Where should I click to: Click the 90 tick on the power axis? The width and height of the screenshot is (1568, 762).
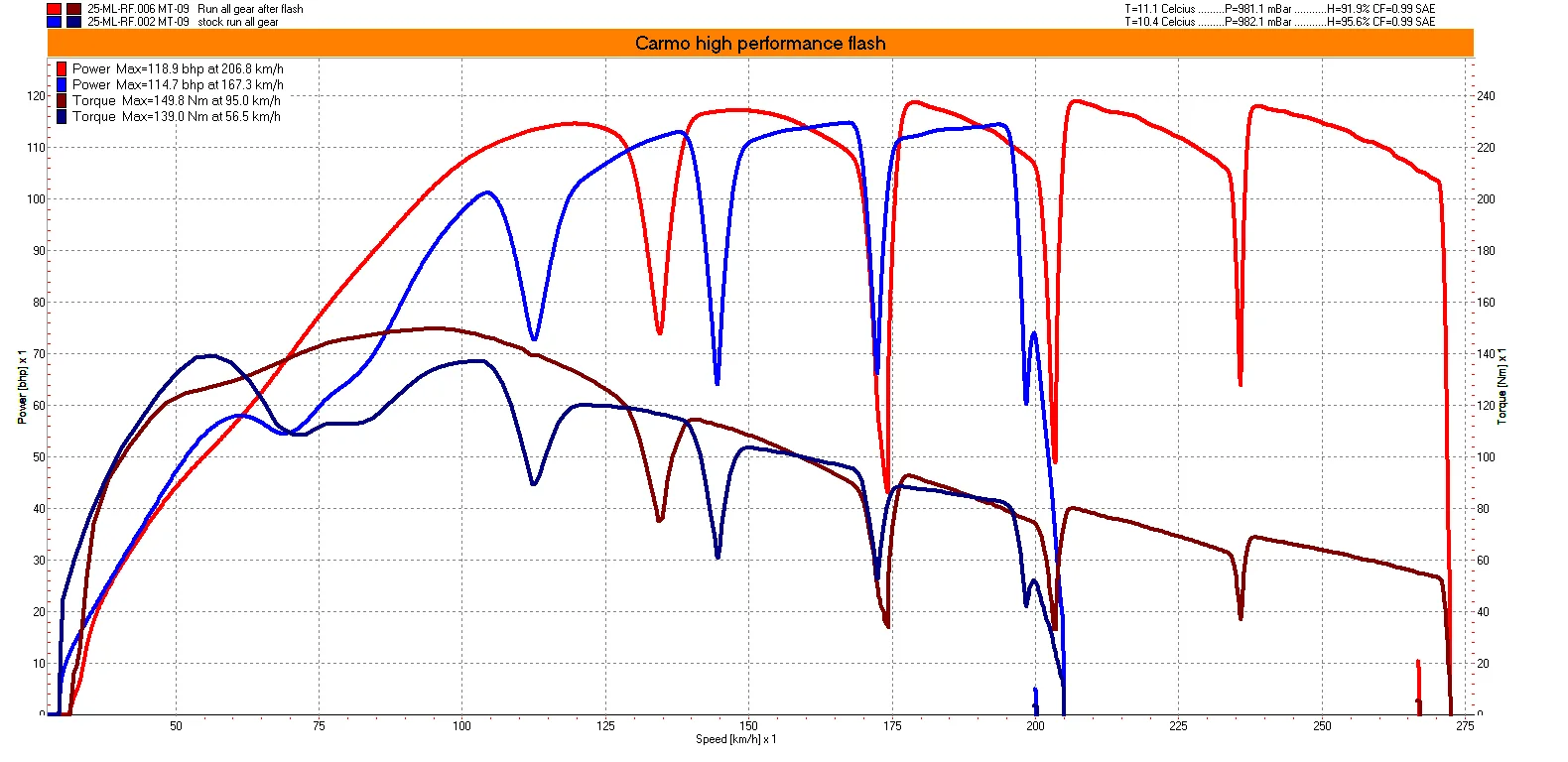pos(39,251)
